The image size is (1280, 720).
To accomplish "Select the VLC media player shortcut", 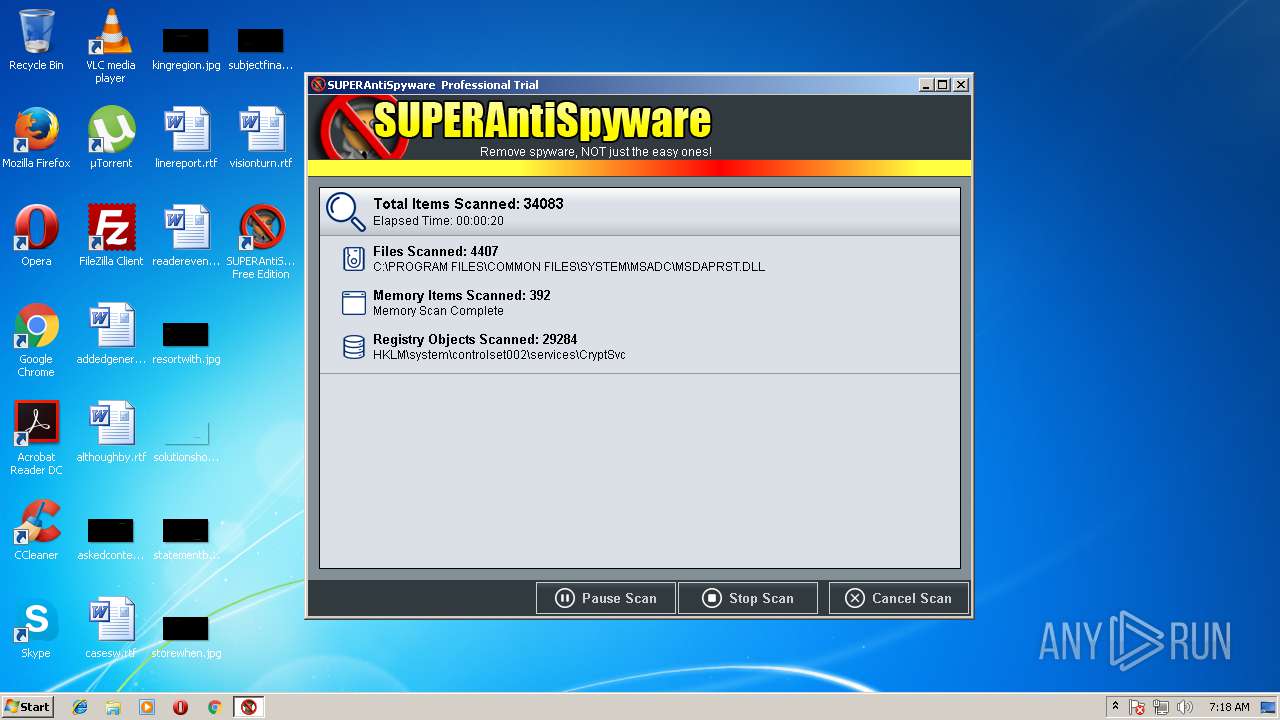I will pos(110,46).
